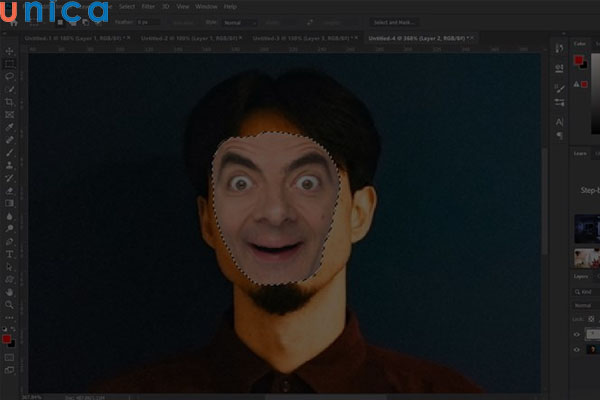
Task: Select the Eyedropper tool
Action: [9, 127]
